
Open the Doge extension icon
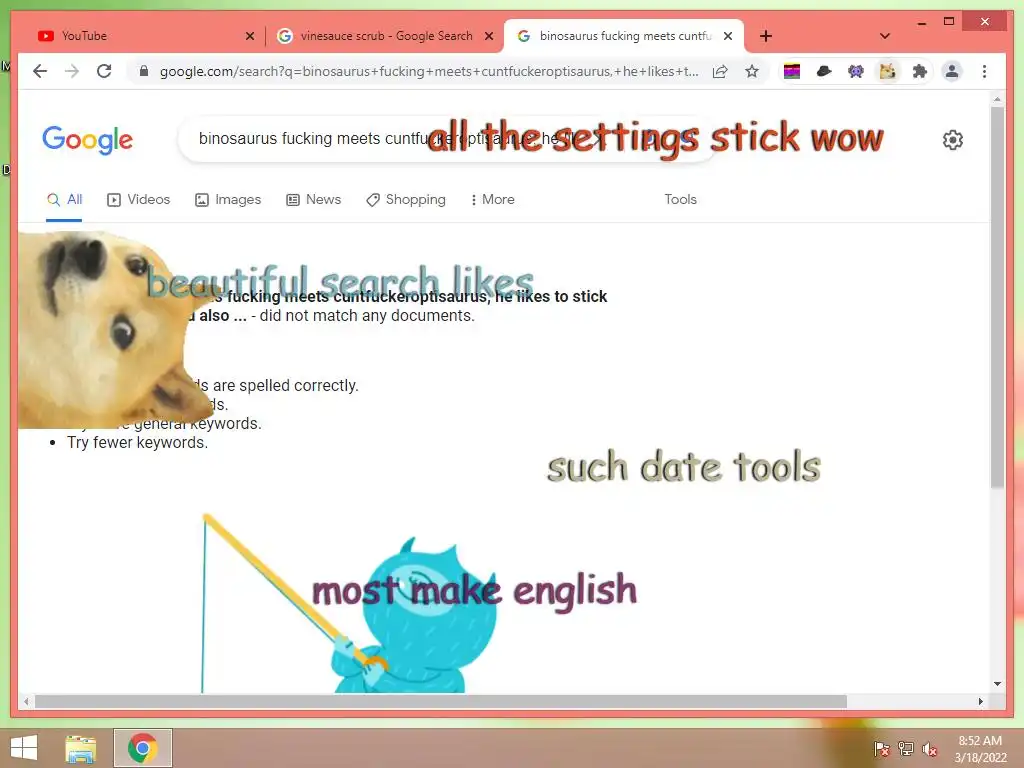[x=888, y=71]
